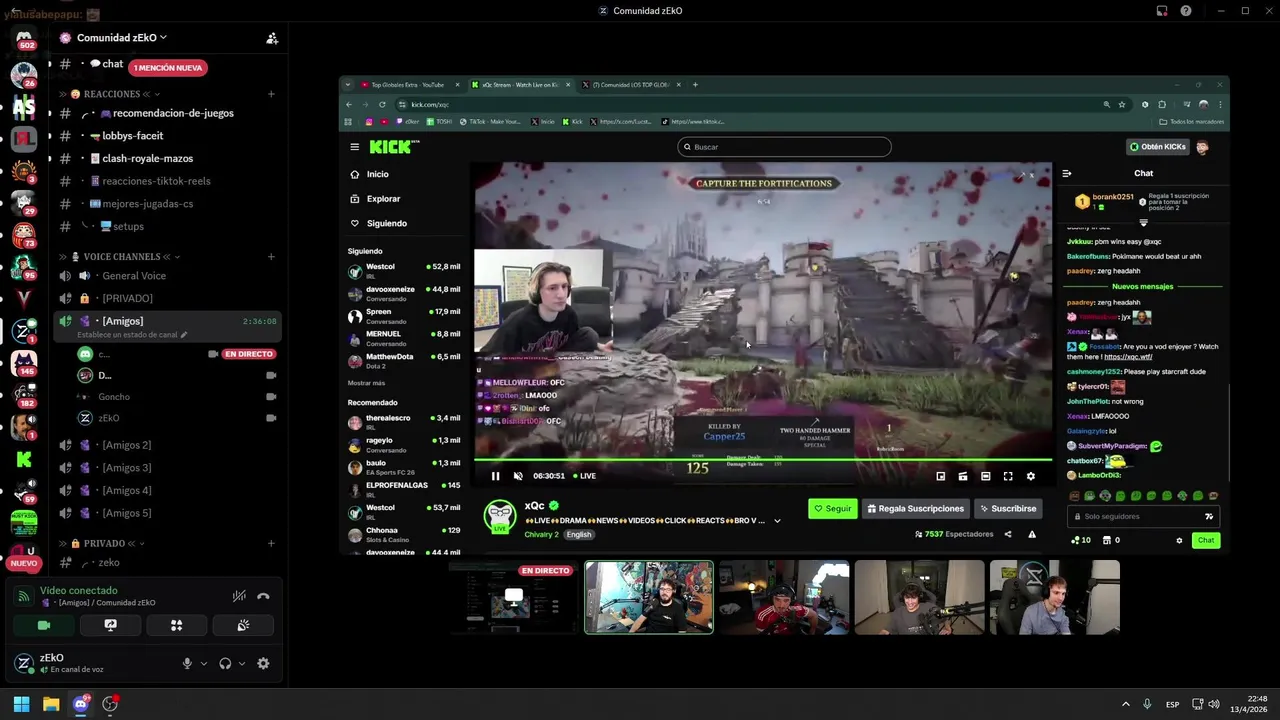1280x720 pixels.
Task: Open server with 502 badge
Action: pyautogui.click(x=24, y=40)
